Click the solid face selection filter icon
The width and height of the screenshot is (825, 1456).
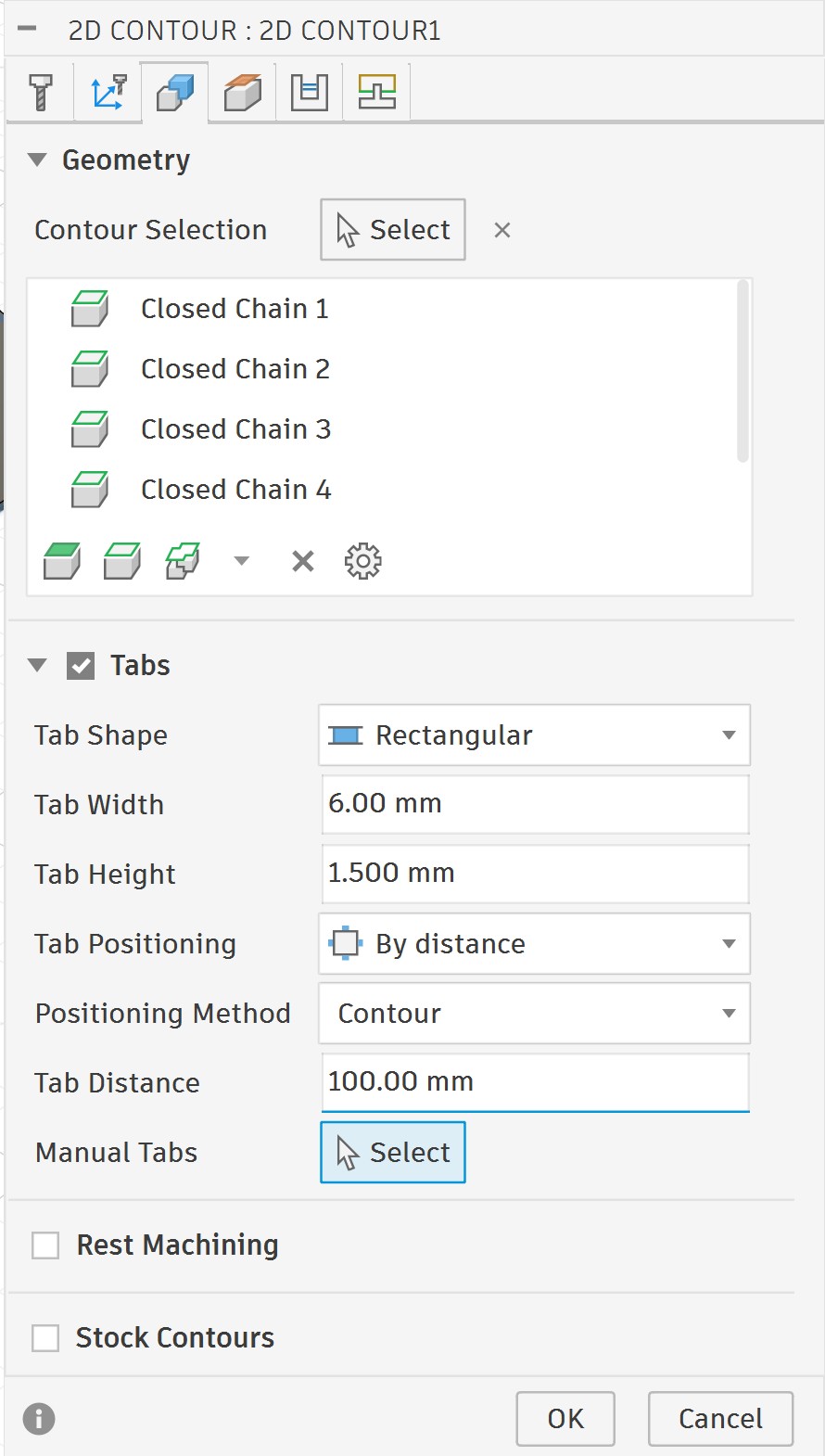point(62,561)
